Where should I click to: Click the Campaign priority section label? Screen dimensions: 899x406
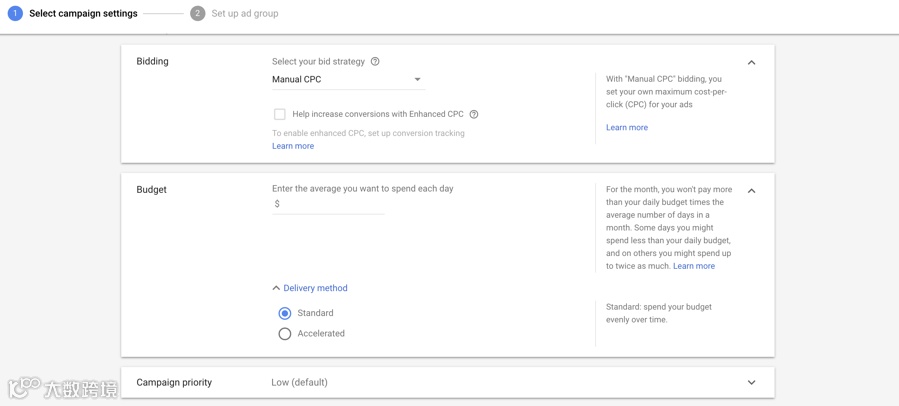(174, 382)
